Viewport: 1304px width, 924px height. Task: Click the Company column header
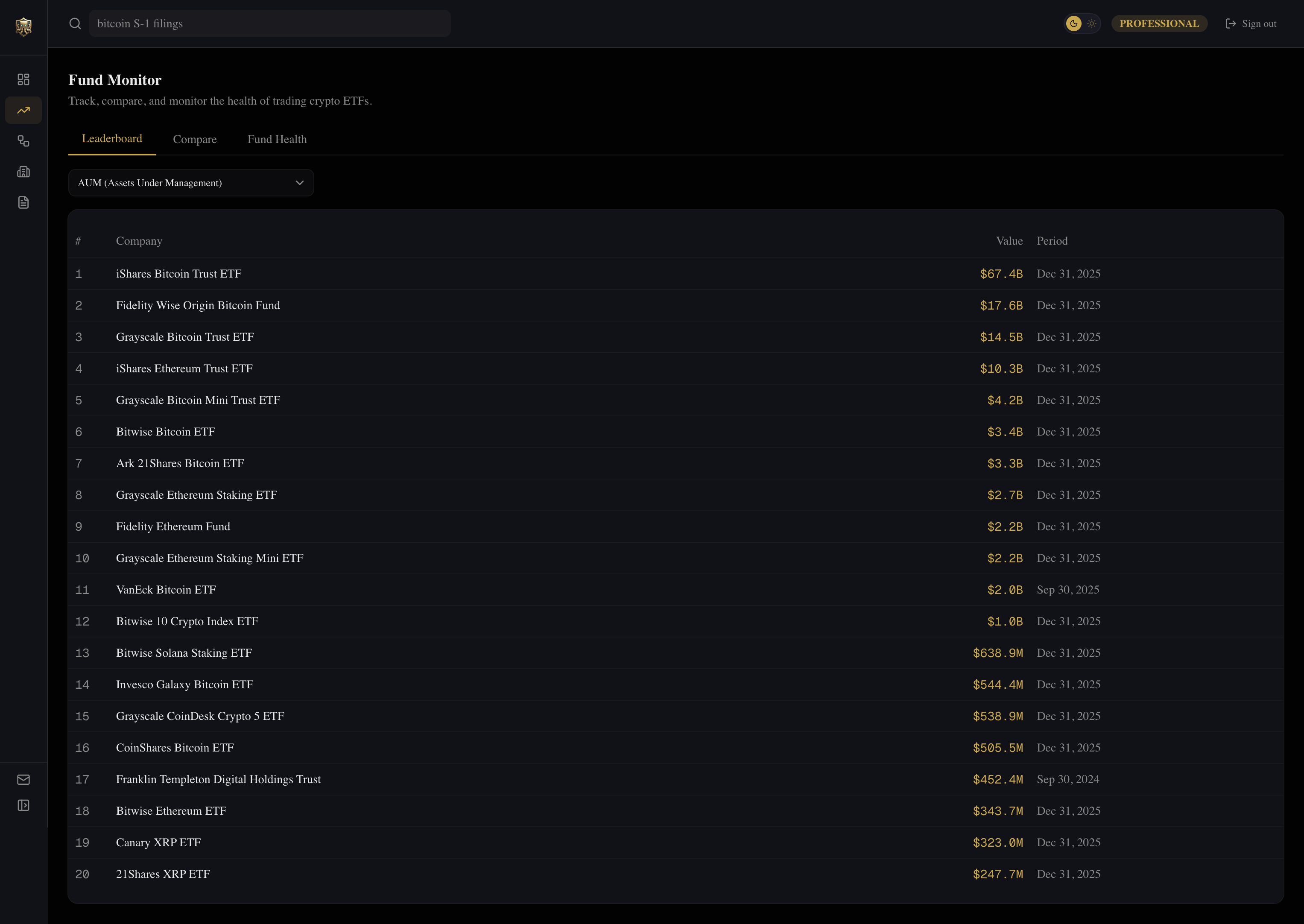tap(139, 241)
